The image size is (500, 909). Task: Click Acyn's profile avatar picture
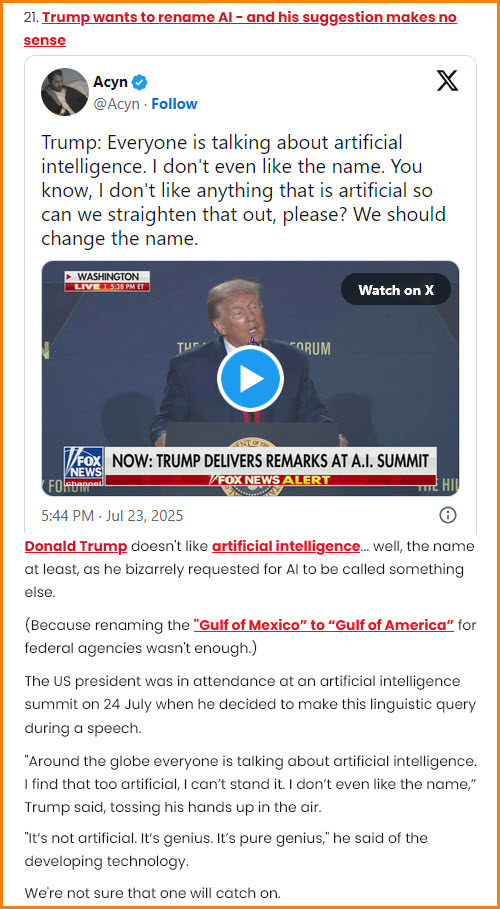(x=65, y=92)
